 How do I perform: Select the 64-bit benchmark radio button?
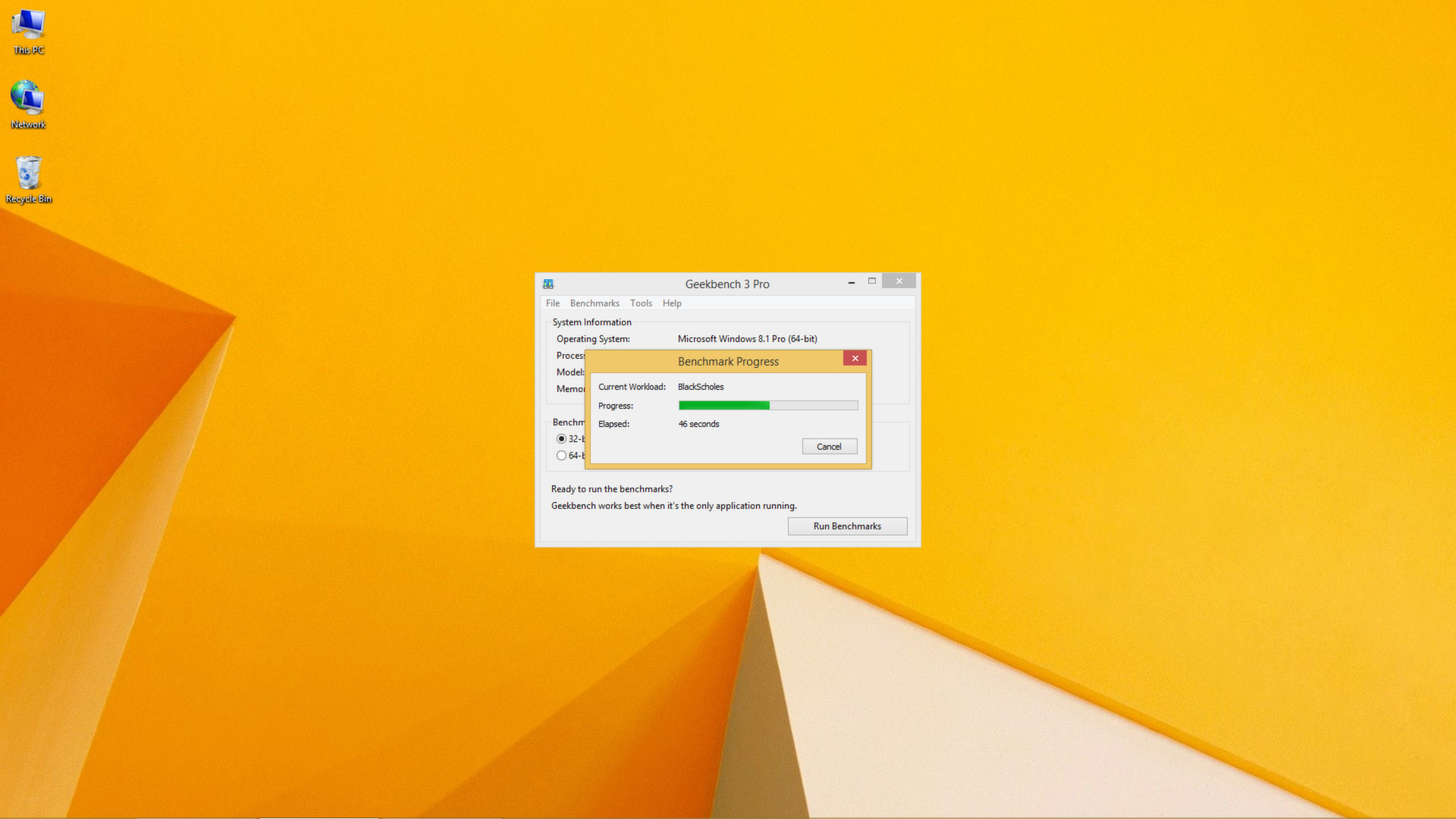[x=561, y=455]
